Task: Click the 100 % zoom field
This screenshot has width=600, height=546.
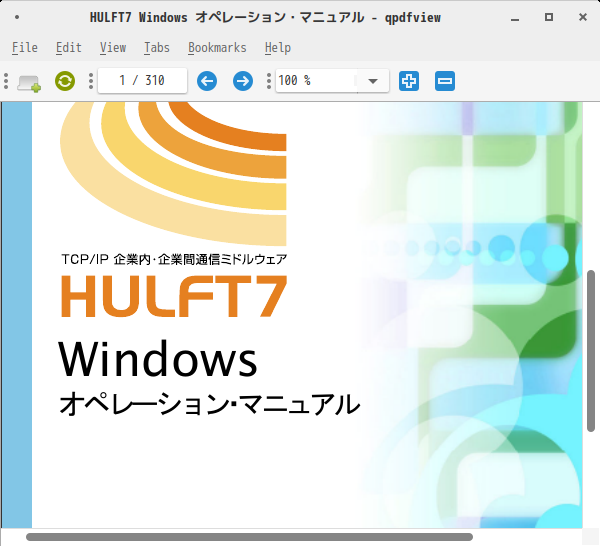Action: click(x=317, y=81)
